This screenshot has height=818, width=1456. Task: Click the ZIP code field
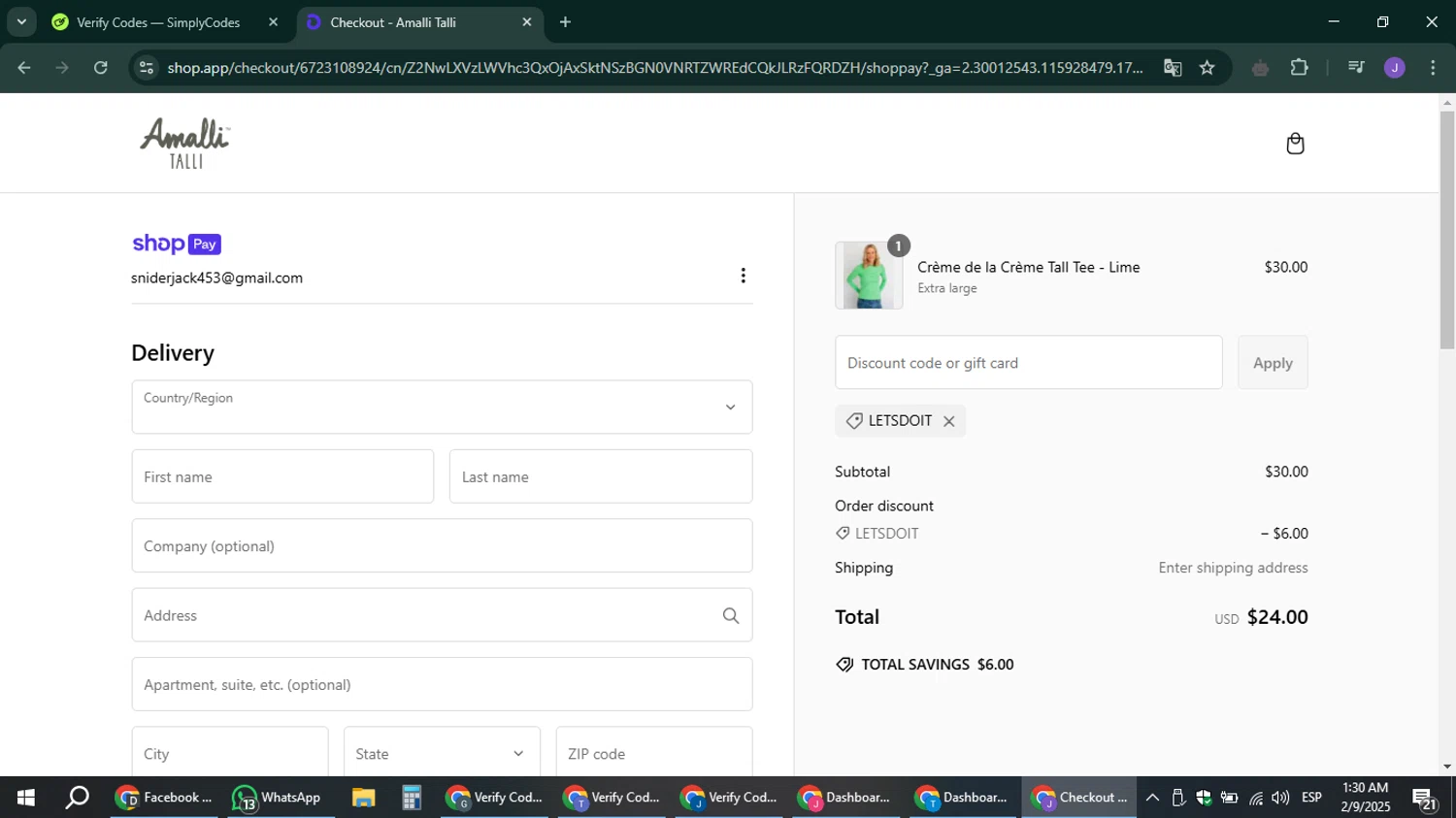(x=654, y=753)
